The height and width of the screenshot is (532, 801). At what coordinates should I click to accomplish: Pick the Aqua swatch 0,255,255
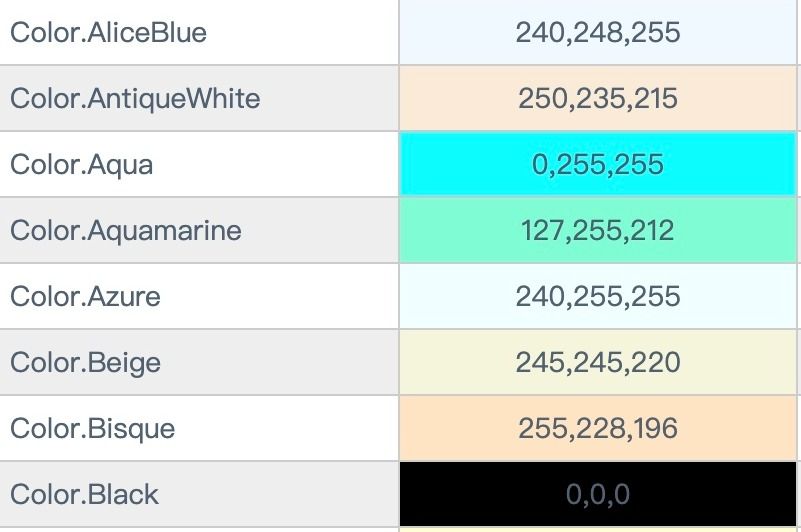click(598, 164)
